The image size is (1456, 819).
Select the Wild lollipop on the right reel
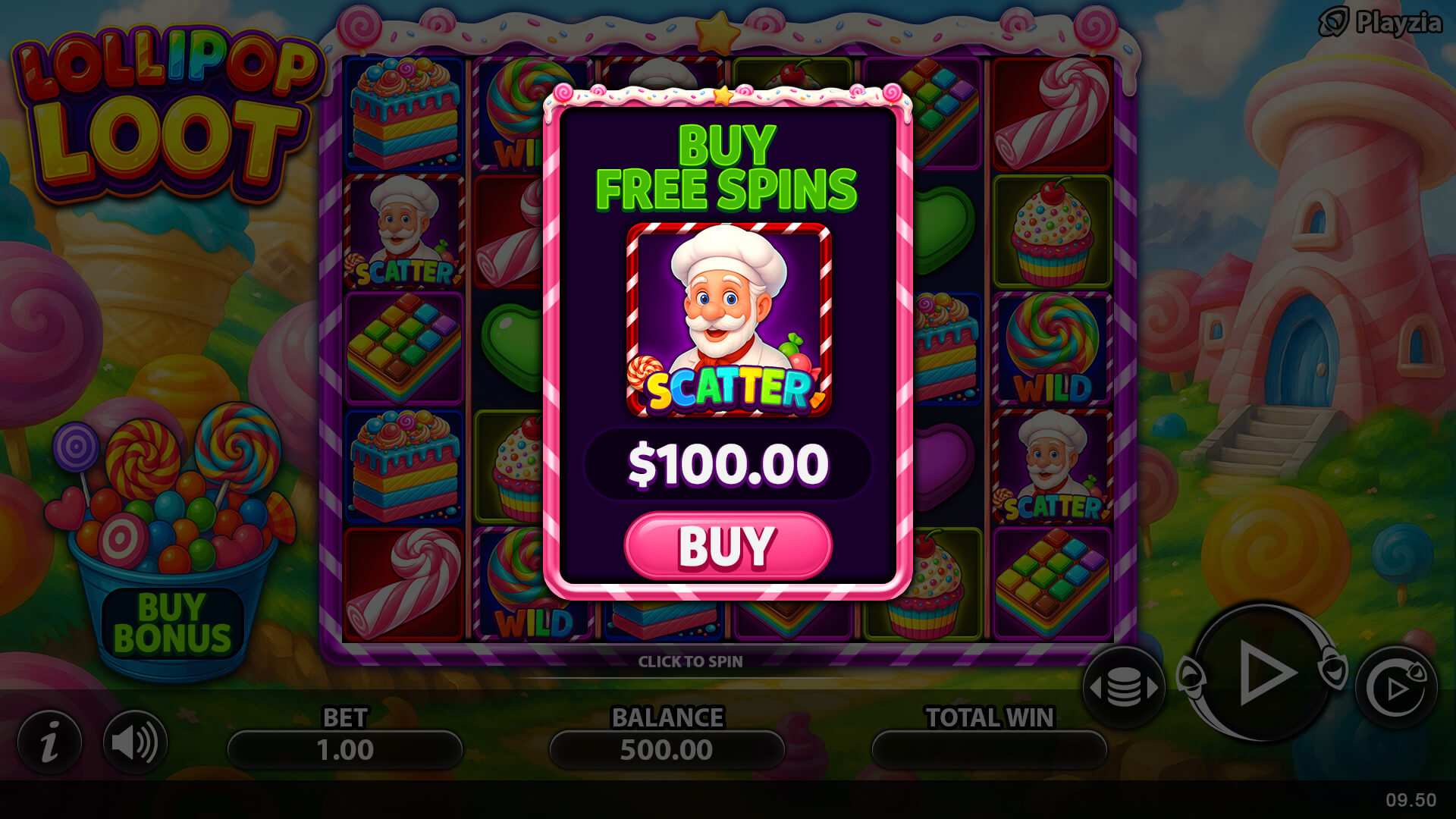tap(1052, 349)
